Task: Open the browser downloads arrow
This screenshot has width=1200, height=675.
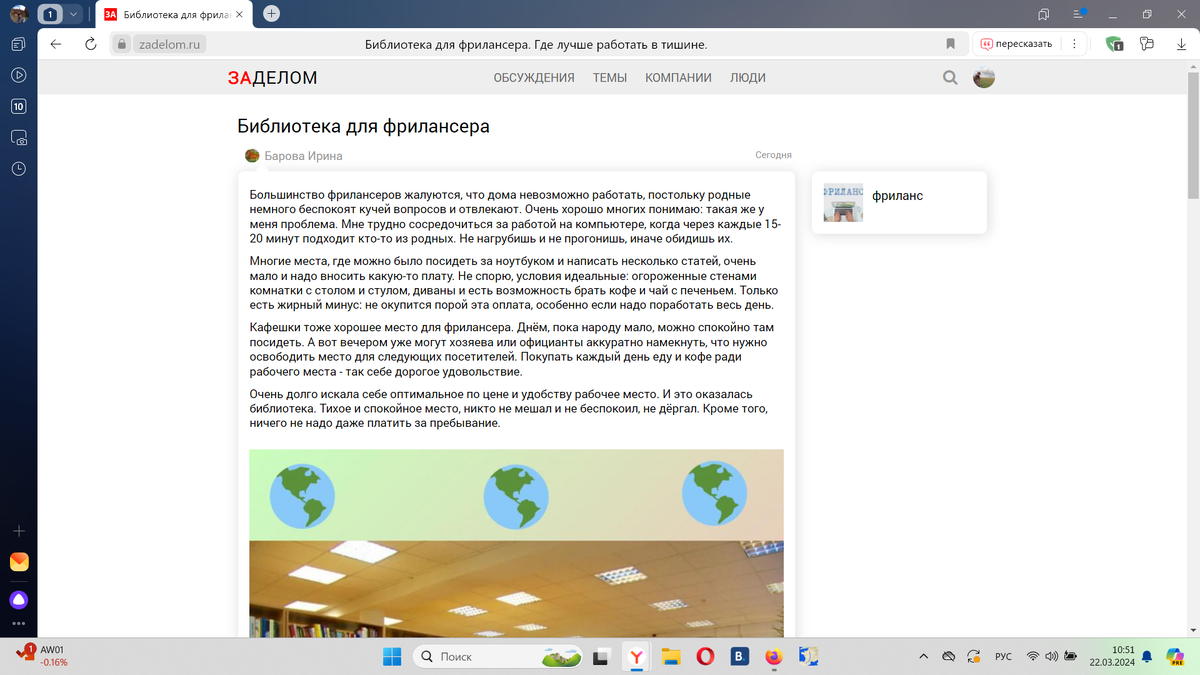Action: click(1179, 44)
